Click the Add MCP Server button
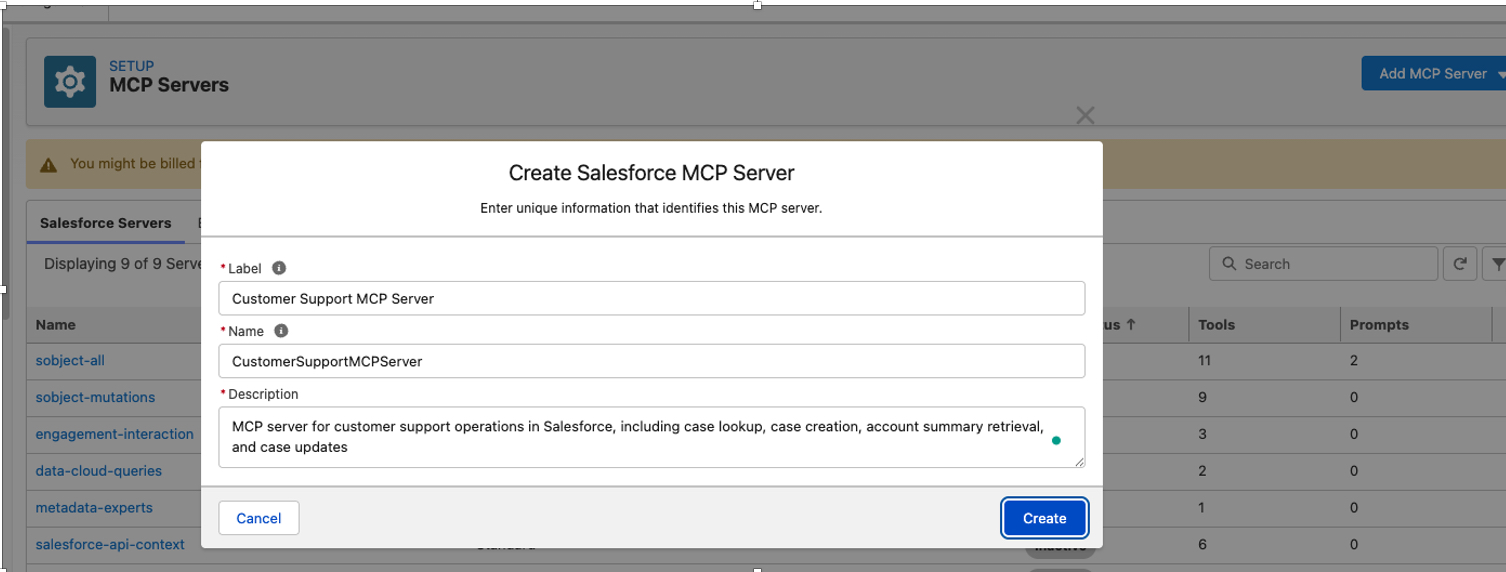Image resolution: width=1506 pixels, height=572 pixels. pos(1432,74)
